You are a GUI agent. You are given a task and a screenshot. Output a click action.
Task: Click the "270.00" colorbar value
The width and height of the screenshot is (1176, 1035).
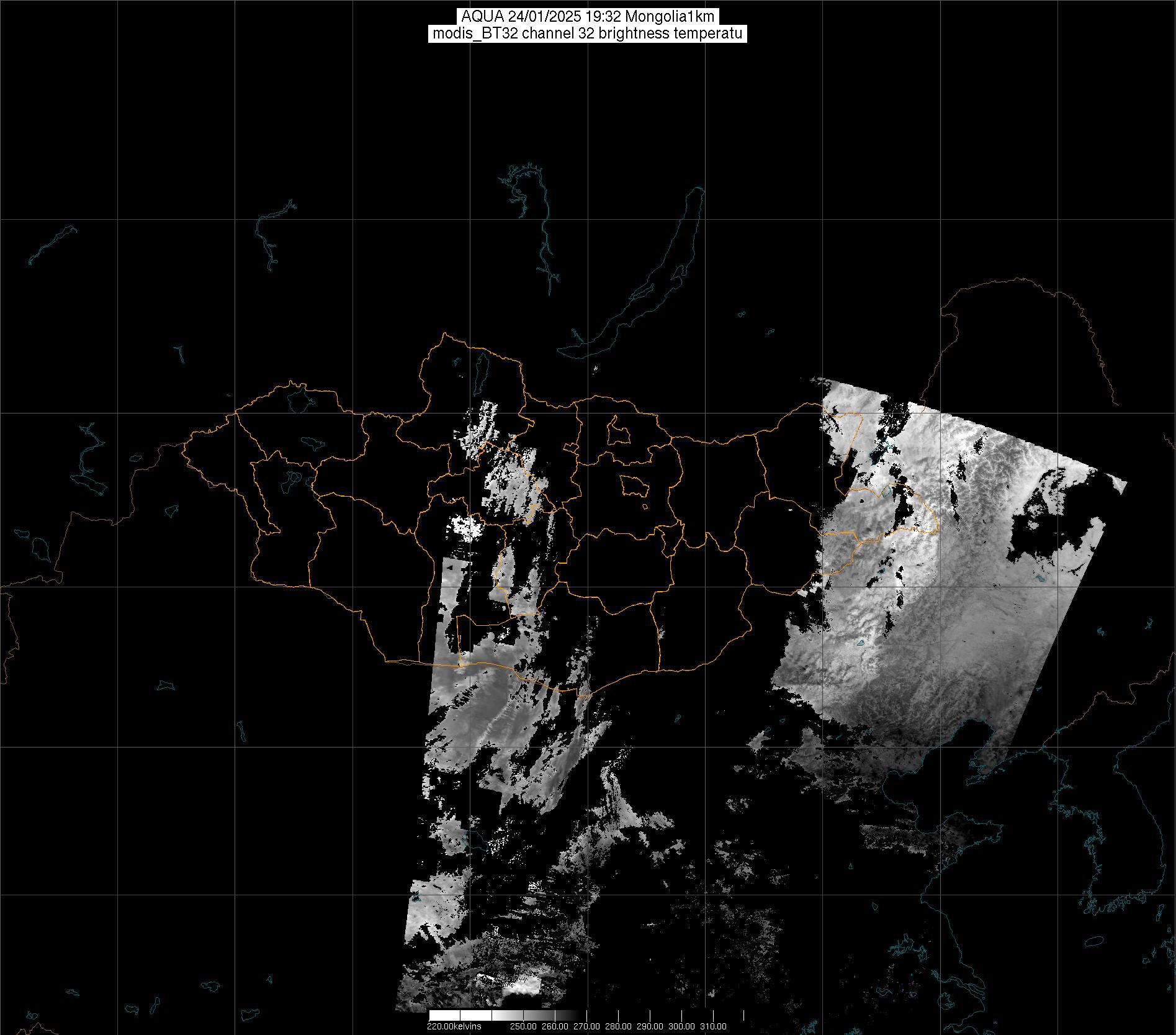[586, 1026]
